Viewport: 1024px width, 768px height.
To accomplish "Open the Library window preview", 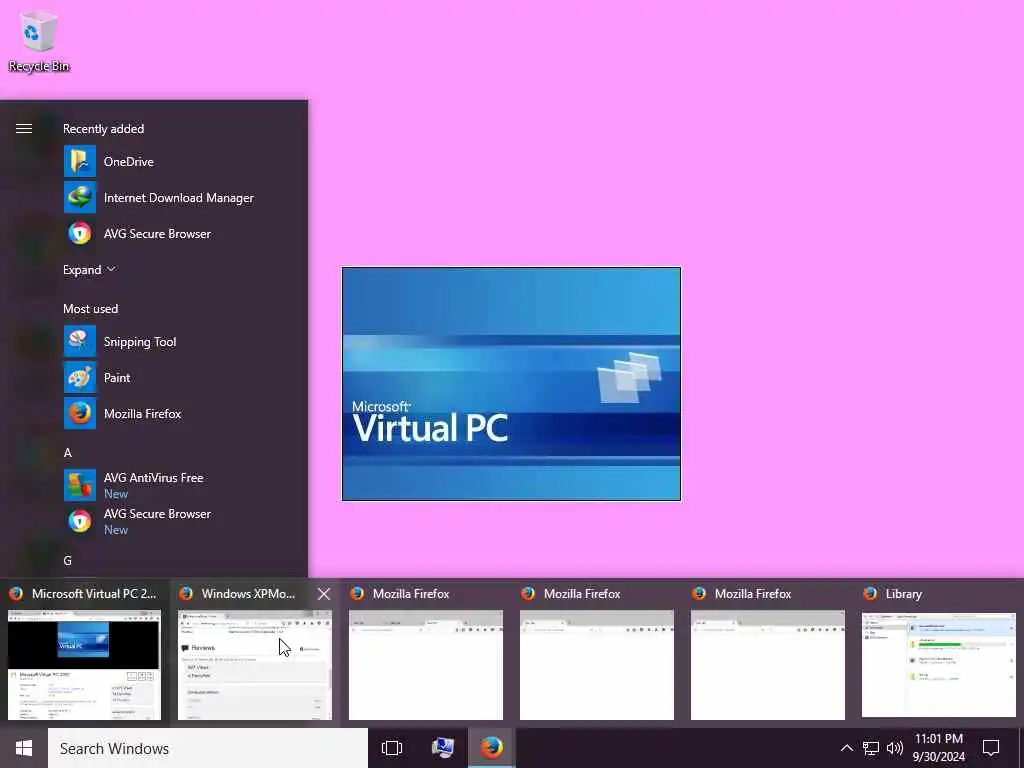I will click(x=939, y=653).
